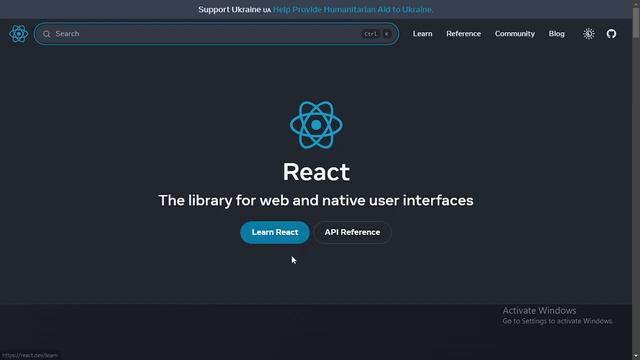Click the React logo in the navbar
Screen dimensions: 640x360
19,34
